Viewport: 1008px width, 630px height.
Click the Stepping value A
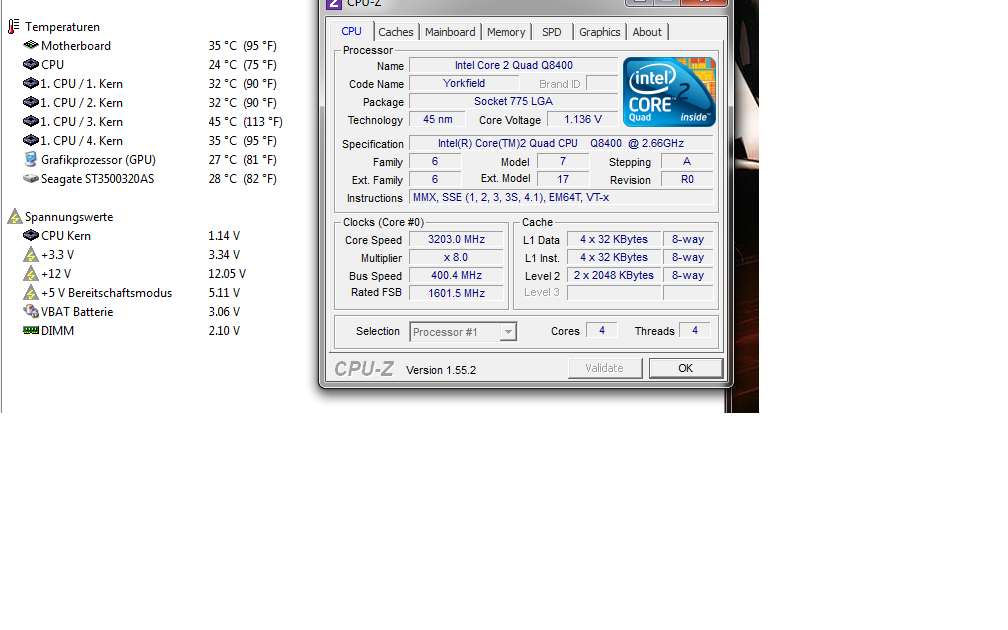coord(687,161)
